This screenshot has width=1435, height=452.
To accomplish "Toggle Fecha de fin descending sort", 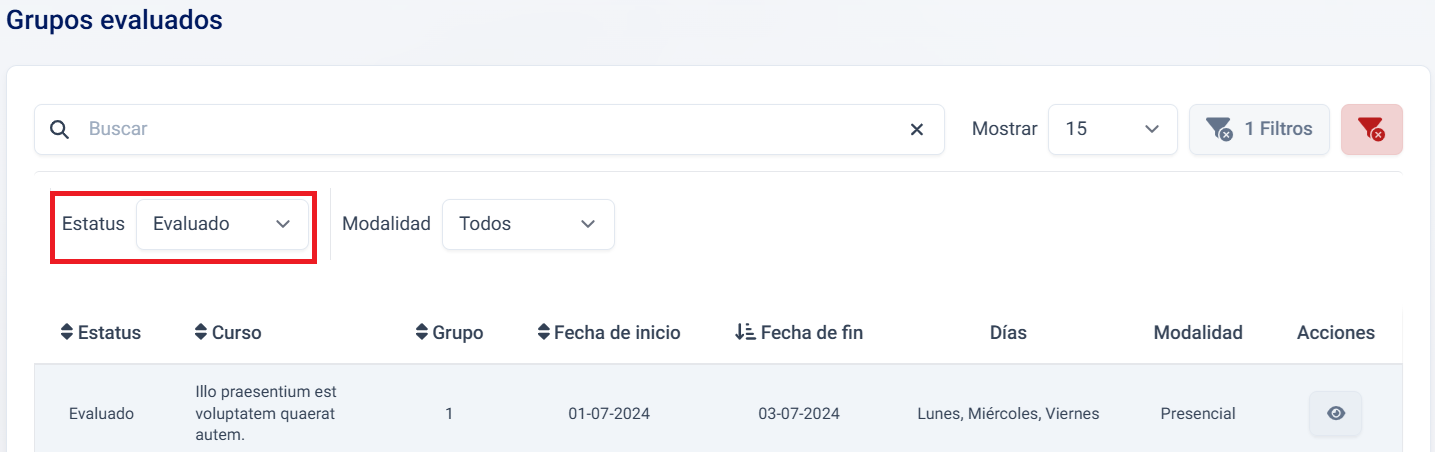I will point(743,333).
